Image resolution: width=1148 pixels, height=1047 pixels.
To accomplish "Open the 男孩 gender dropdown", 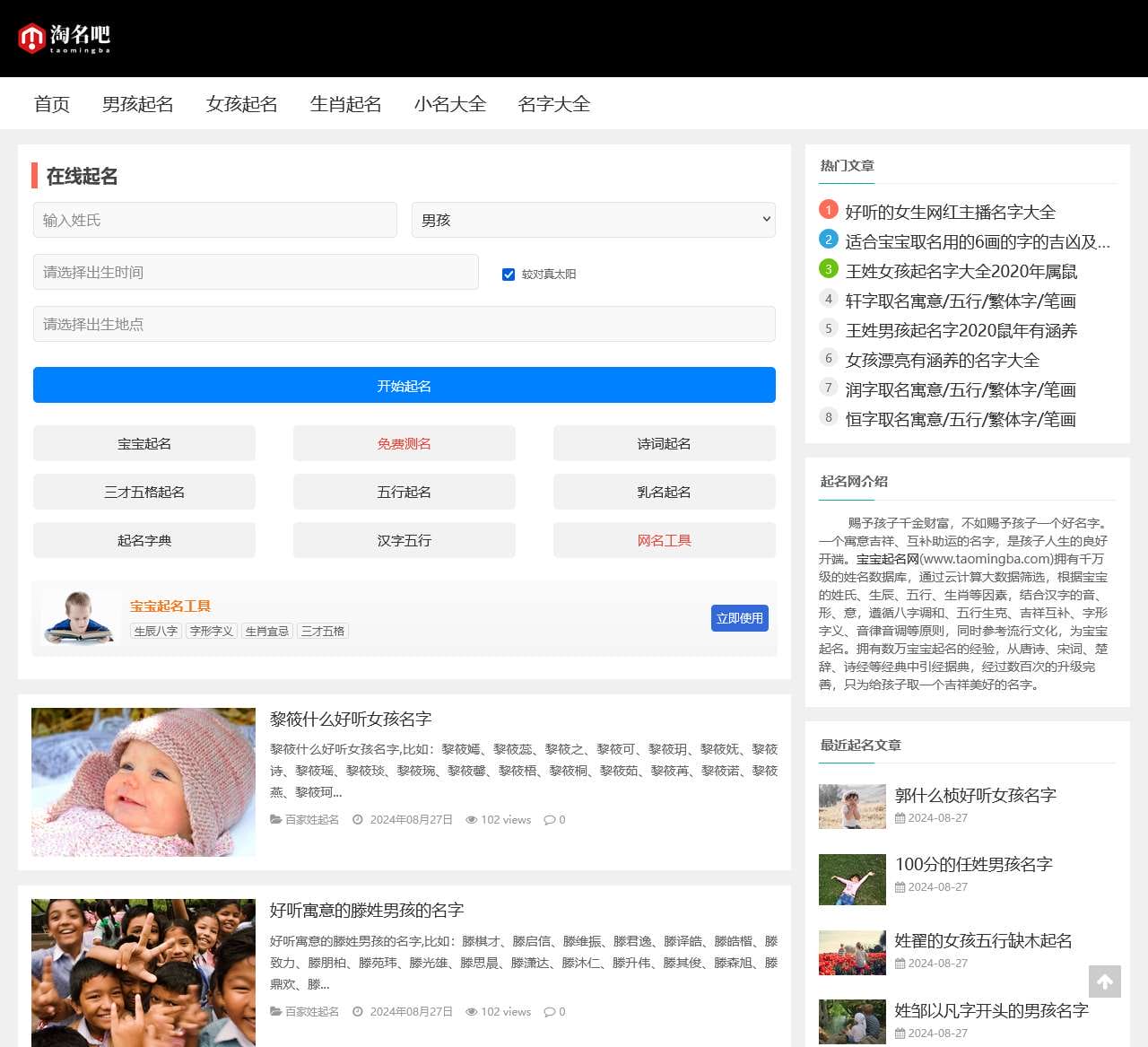I will pyautogui.click(x=593, y=220).
